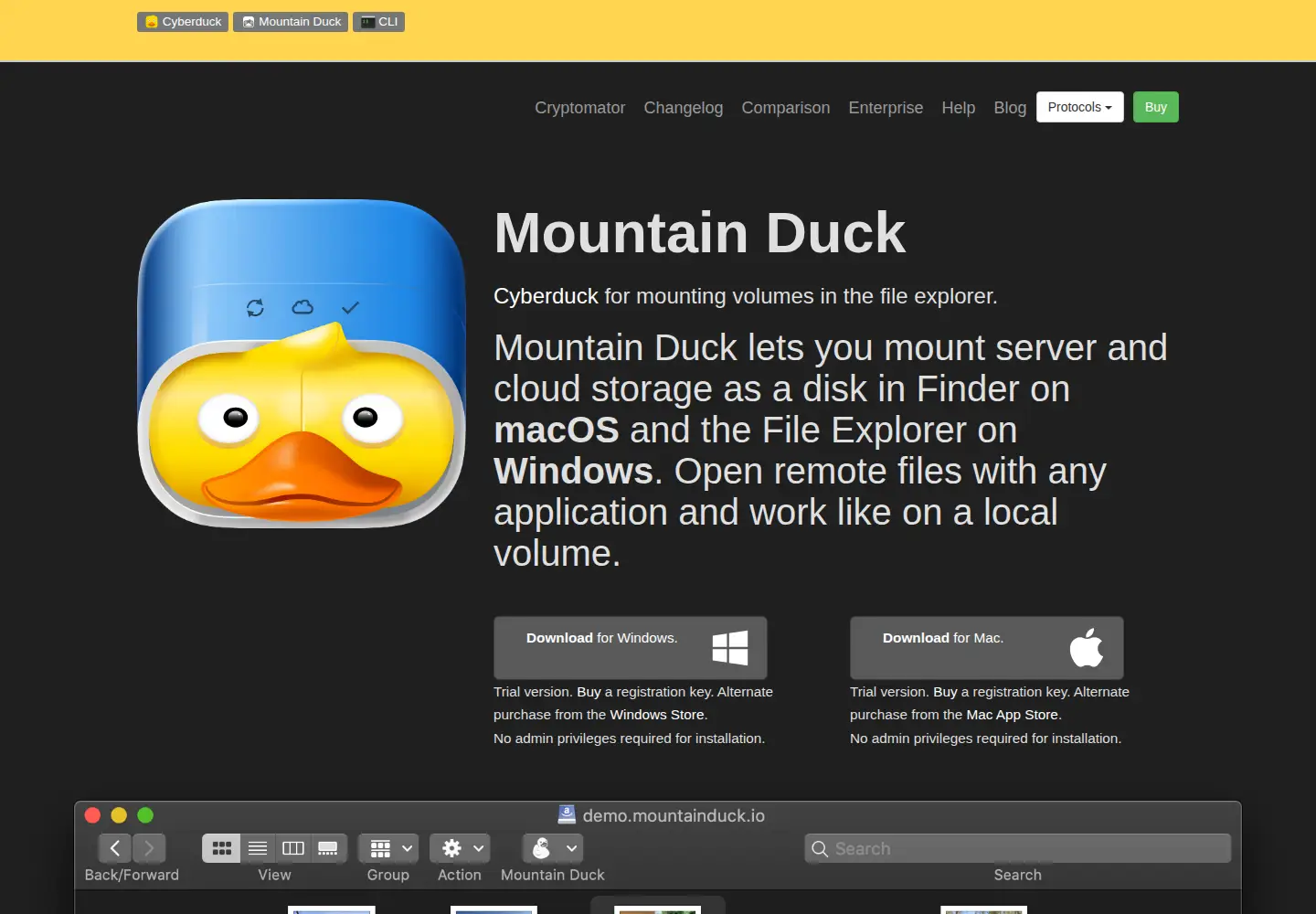Image resolution: width=1316 pixels, height=914 pixels.
Task: Click the large Mountain Duck logo
Action: [x=302, y=364]
